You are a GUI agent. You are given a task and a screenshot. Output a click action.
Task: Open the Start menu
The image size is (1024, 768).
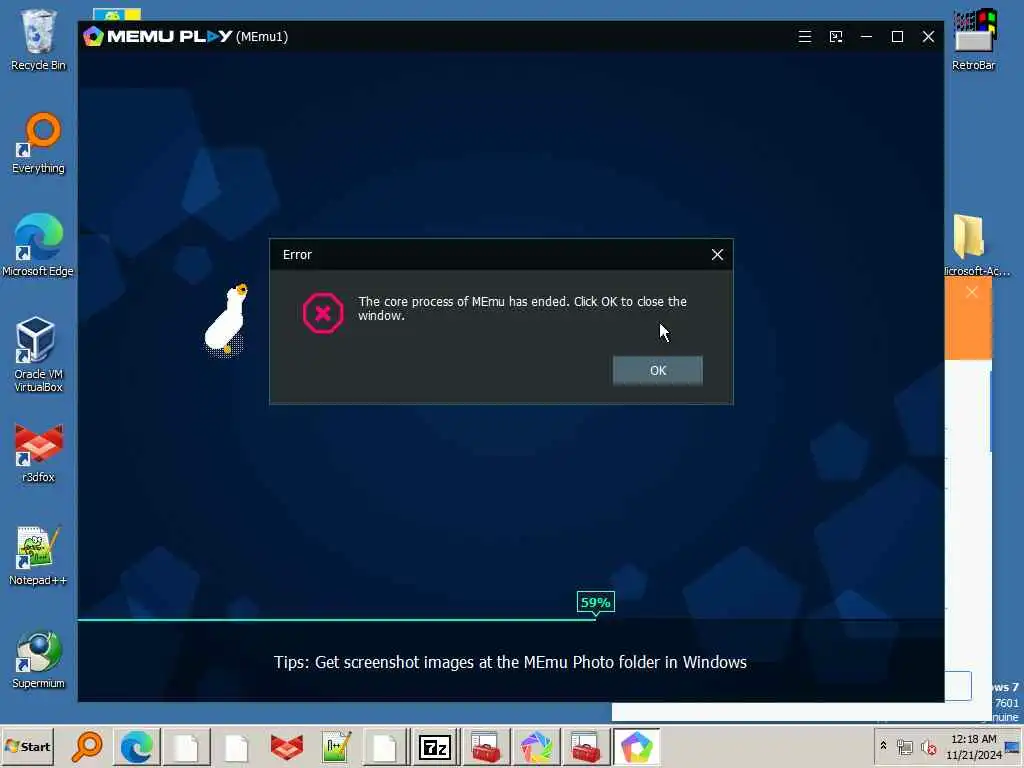27,746
